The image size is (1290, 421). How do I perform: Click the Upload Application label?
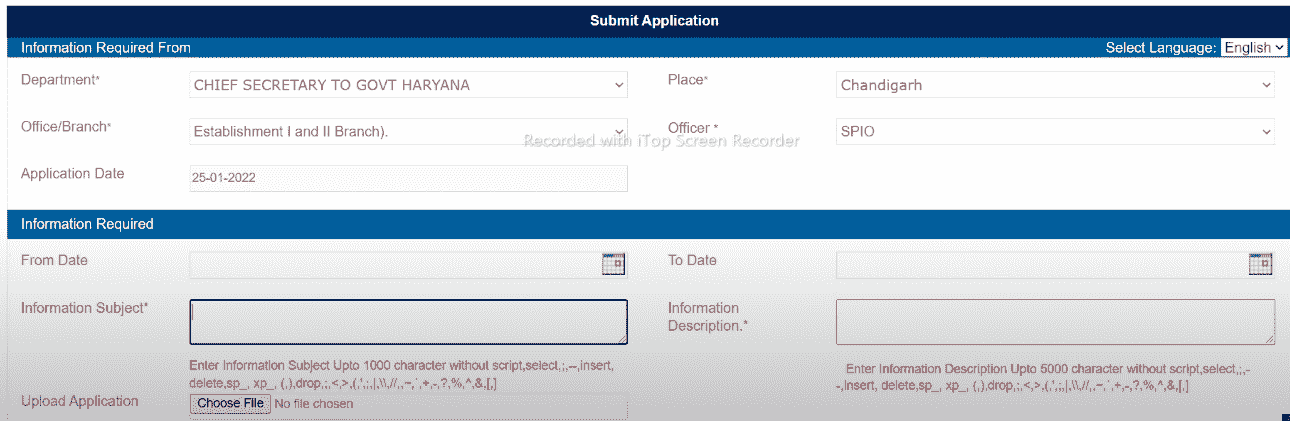coord(79,401)
